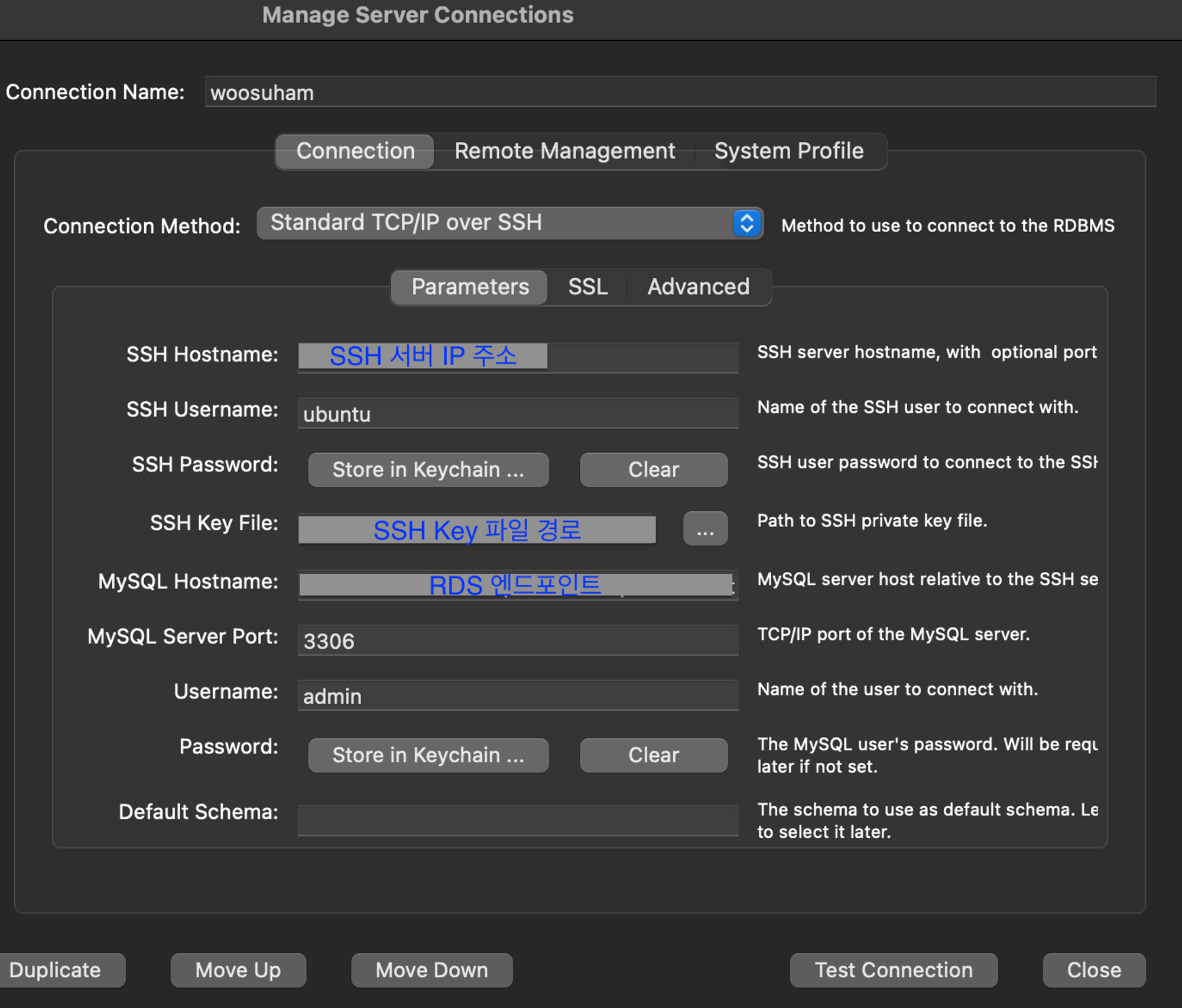Switch to the SSL sub-tab
The height and width of the screenshot is (1008, 1182).
[587, 287]
